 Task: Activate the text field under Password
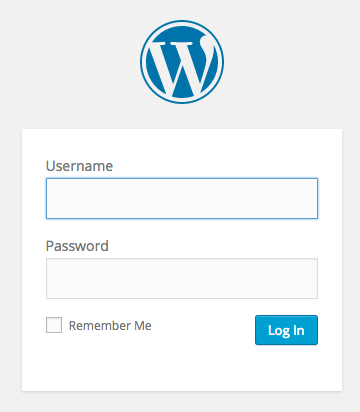point(182,278)
